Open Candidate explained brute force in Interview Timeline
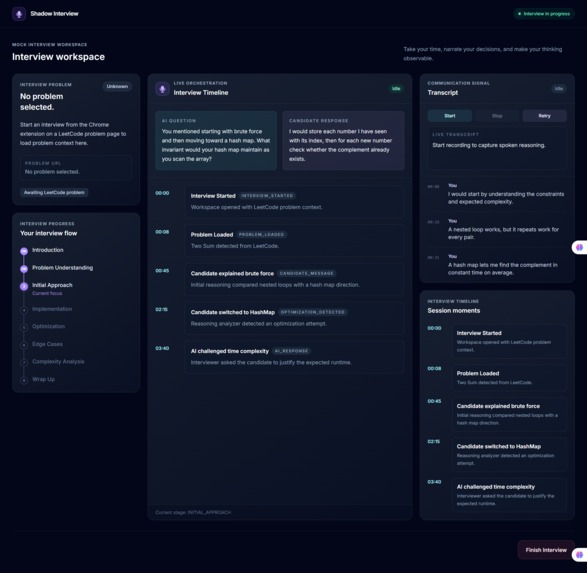This screenshot has width=587, height=573. 294,279
